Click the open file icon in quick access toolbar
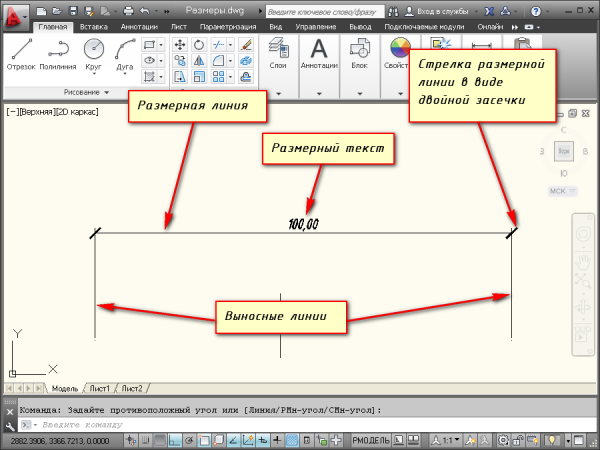 [57, 11]
